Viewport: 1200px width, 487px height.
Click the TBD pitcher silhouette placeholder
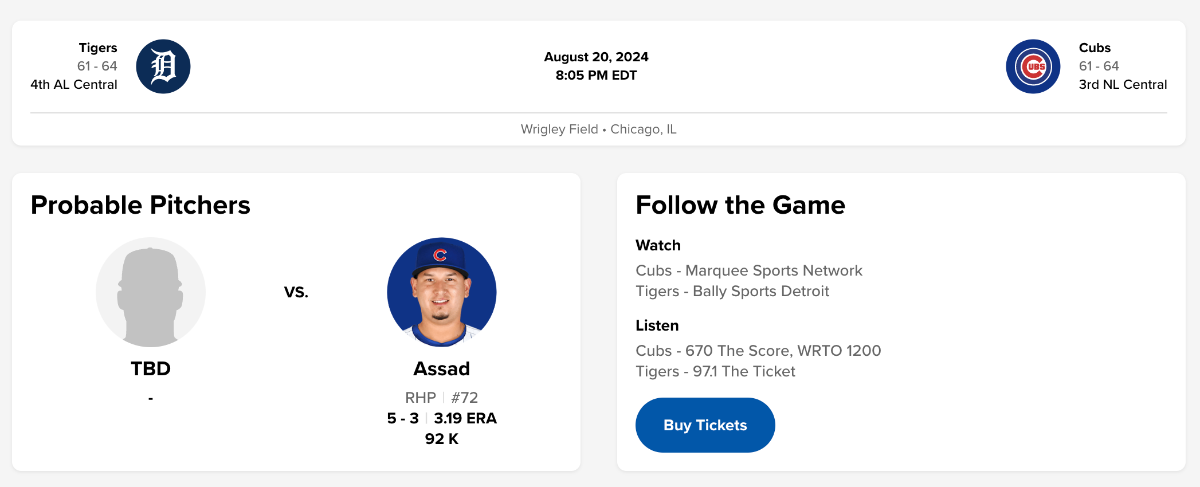[151, 292]
